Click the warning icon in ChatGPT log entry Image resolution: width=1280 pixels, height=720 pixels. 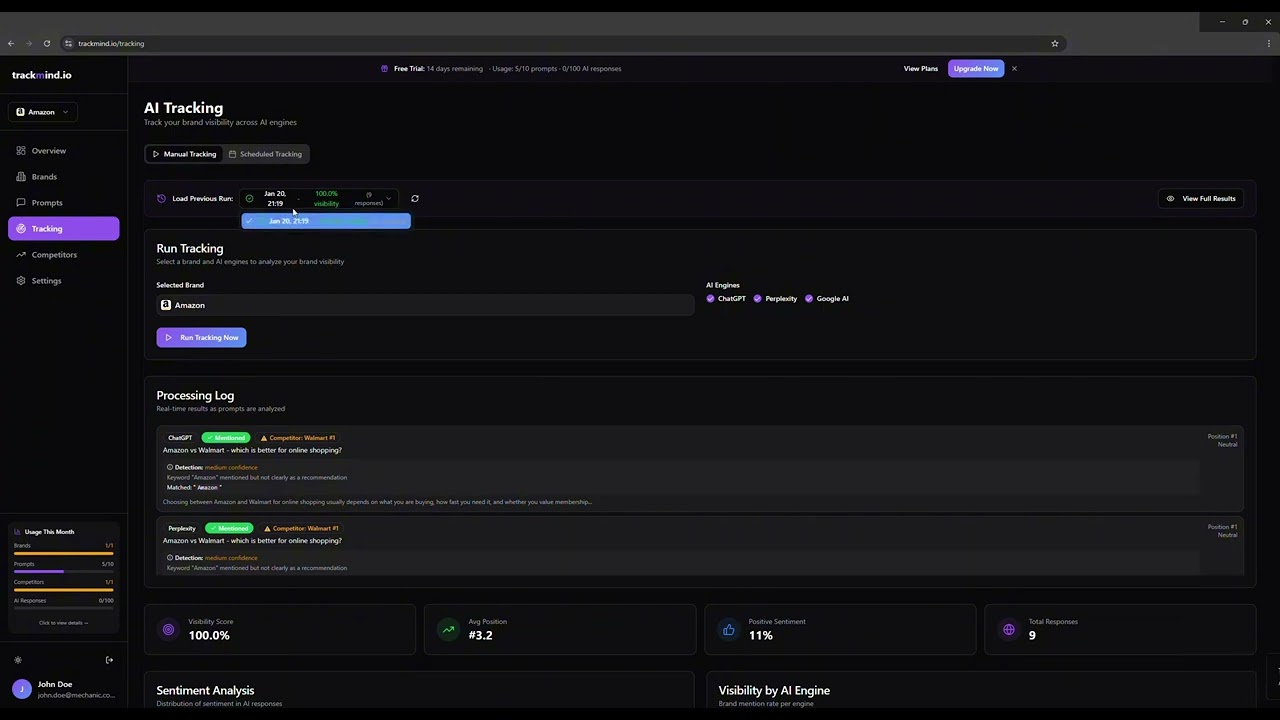tap(264, 438)
